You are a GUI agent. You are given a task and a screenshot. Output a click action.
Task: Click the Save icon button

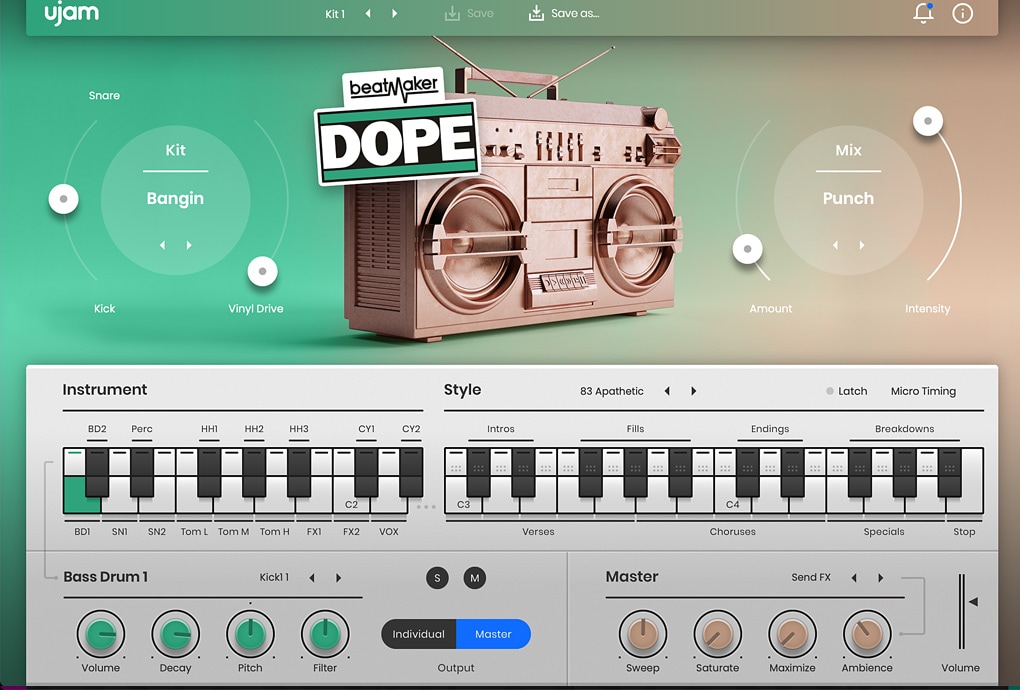tap(469, 13)
